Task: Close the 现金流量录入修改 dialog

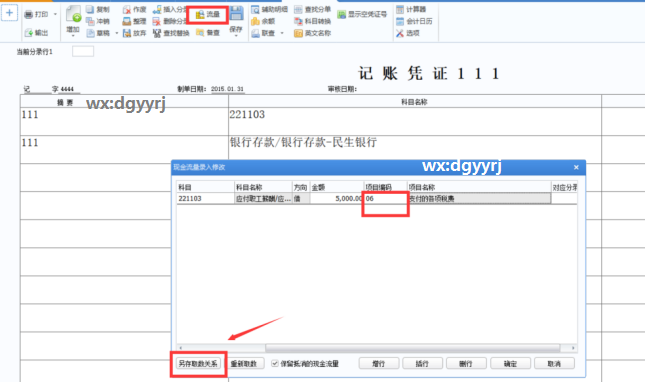Action: 576,167
